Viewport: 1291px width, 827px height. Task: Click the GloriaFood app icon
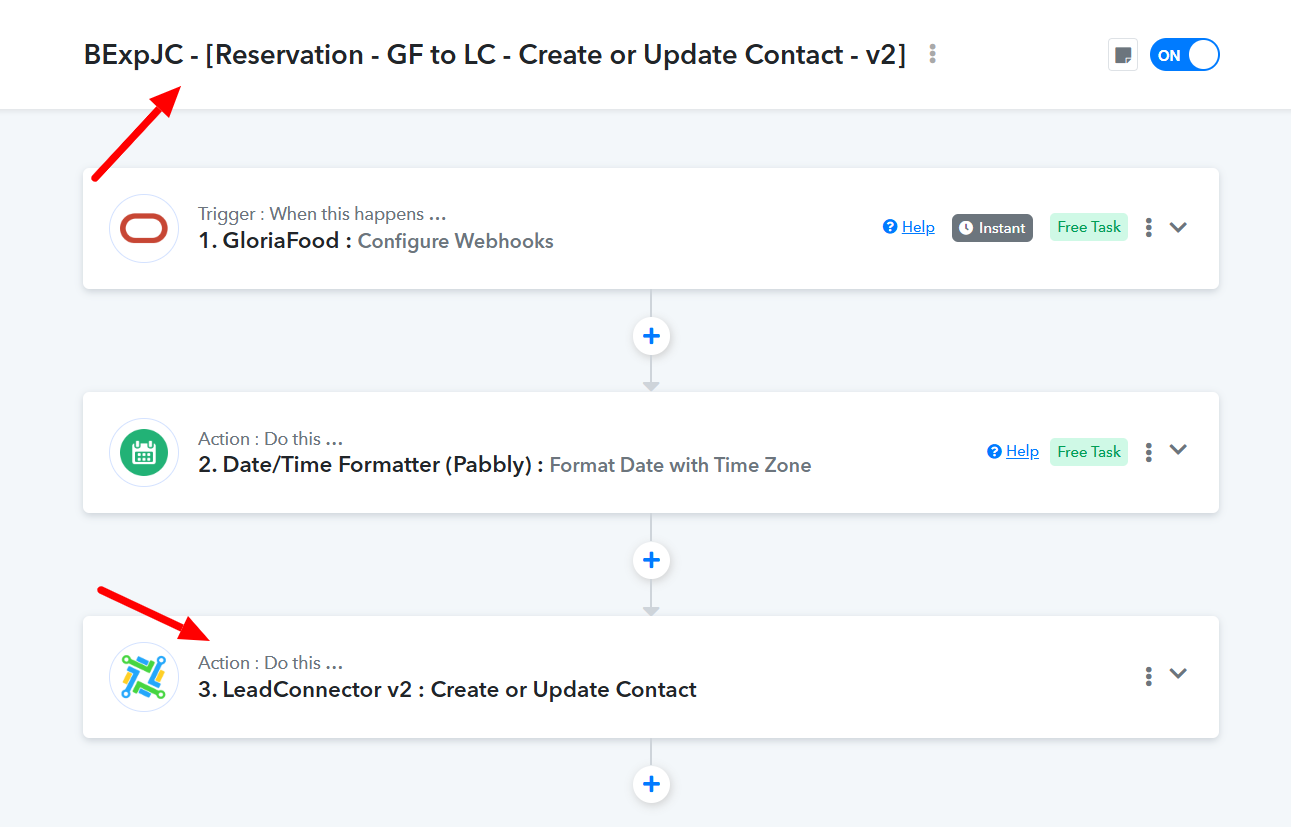(144, 229)
